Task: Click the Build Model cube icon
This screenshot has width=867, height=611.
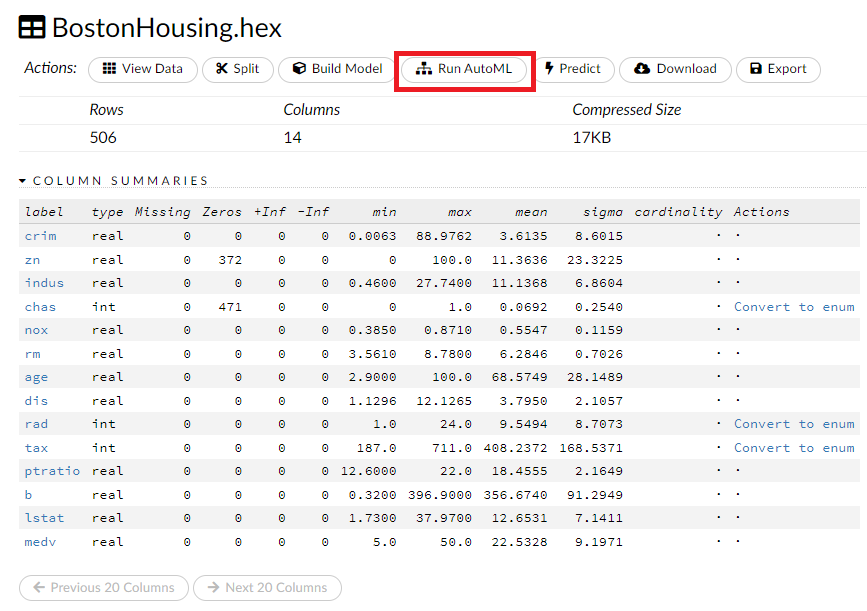Action: [299, 69]
